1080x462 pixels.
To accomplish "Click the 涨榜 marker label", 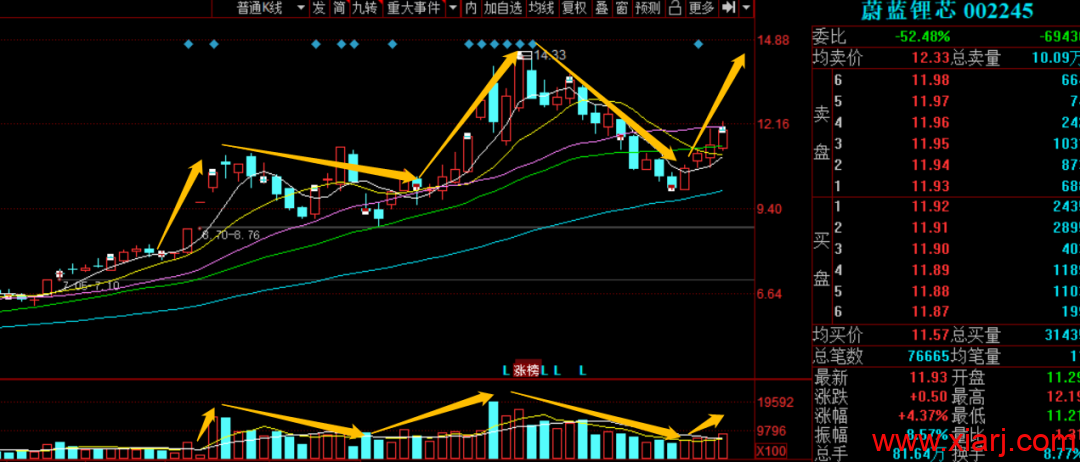I will 527,370.
